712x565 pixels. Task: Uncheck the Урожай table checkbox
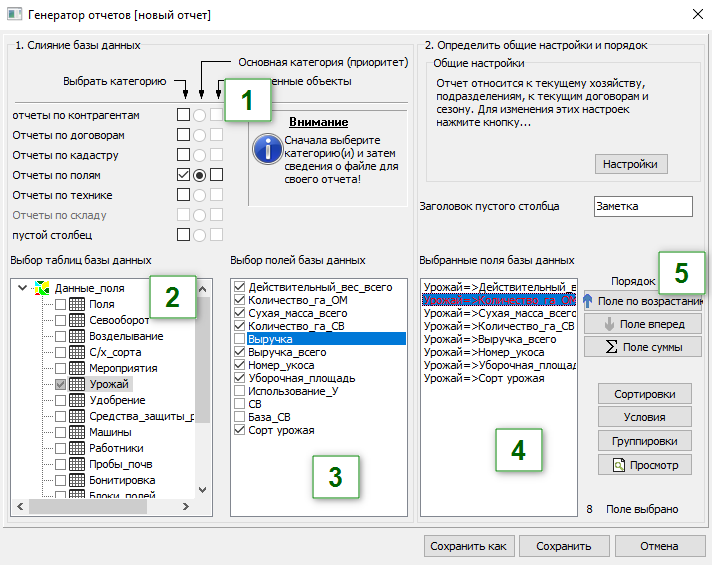60,384
